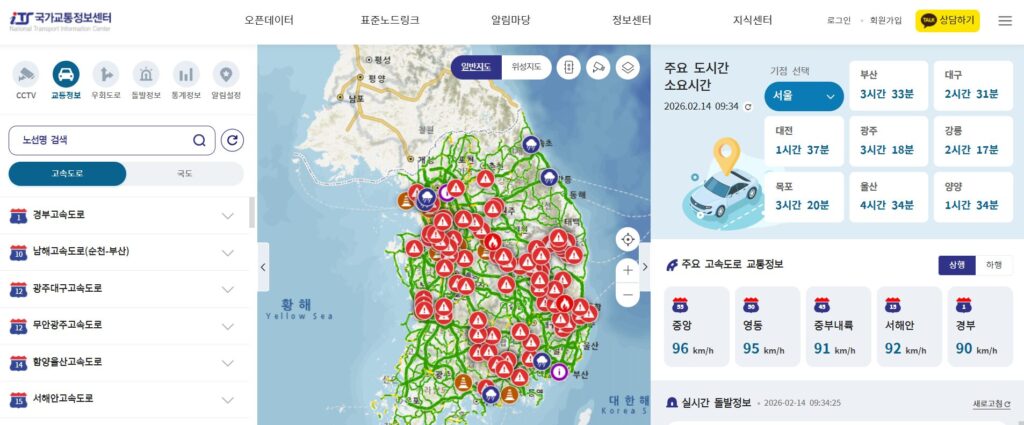Open the CCTV camera icon
The width and height of the screenshot is (1024, 425).
coord(26,74)
